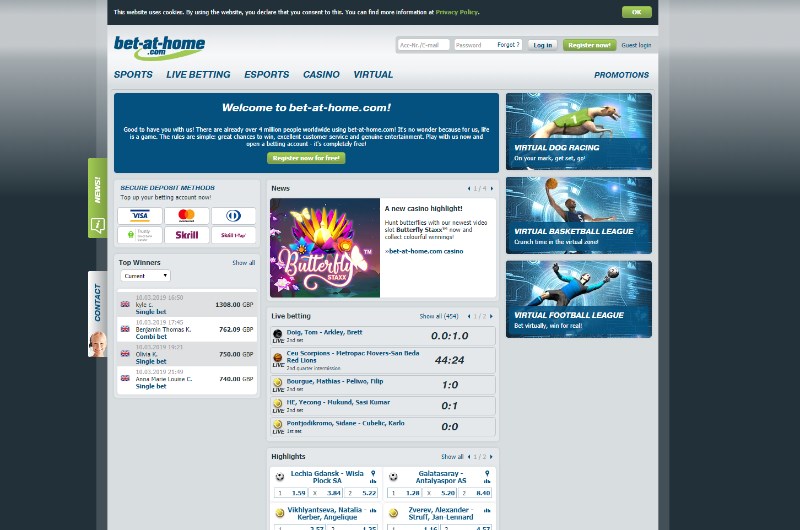Viewport: 800px width, 530px height.
Task: Go to previous News item arrow
Action: tap(469, 189)
